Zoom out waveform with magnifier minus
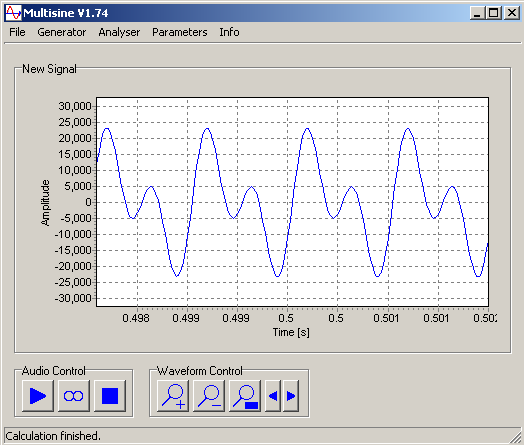524x445 pixels. coord(209,396)
